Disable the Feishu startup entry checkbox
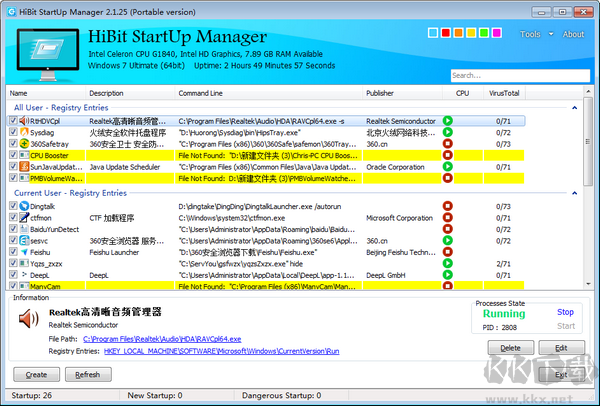 click(13, 253)
